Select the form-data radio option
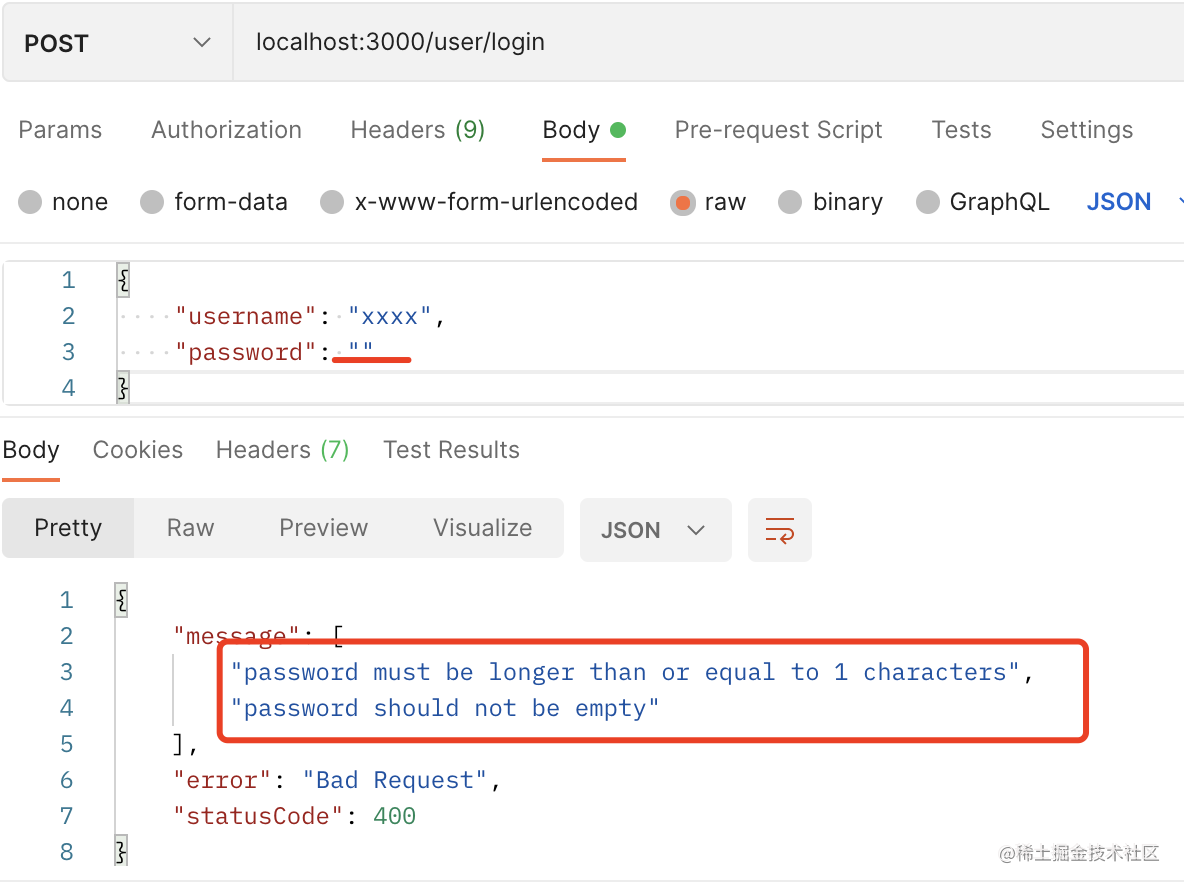The width and height of the screenshot is (1184, 888). [152, 202]
